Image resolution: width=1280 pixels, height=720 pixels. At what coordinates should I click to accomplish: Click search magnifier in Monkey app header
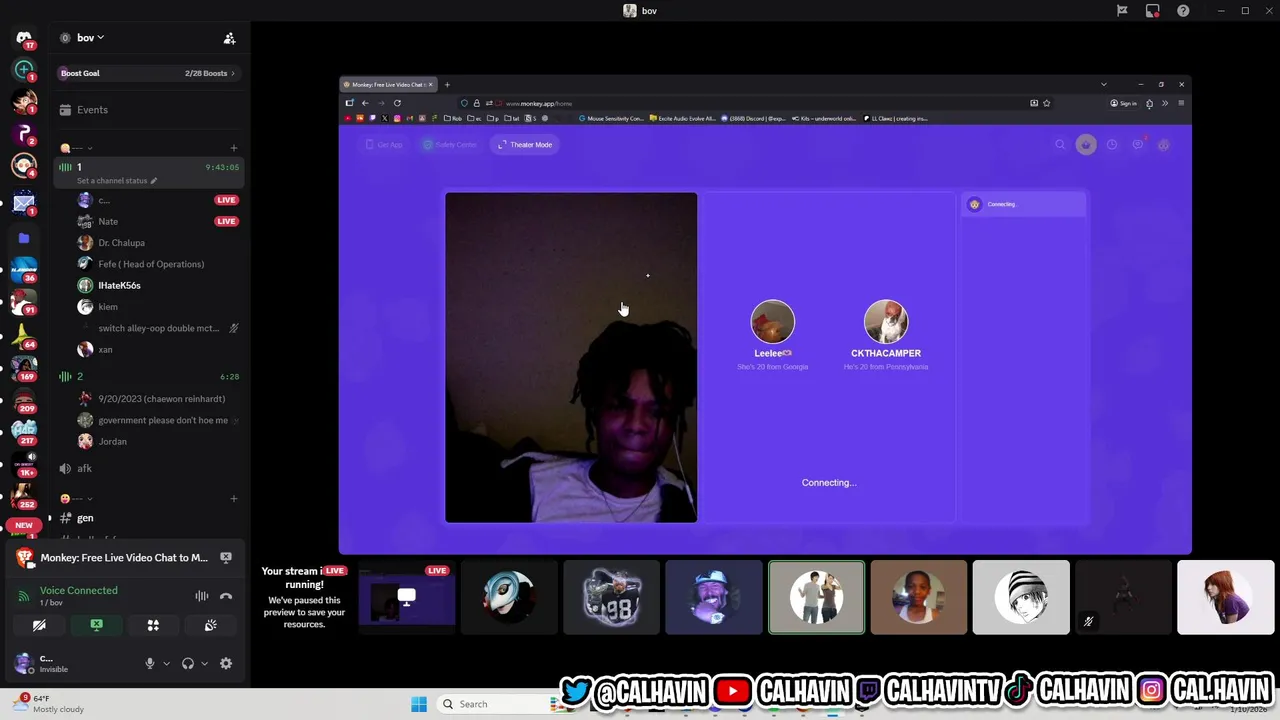tap(1060, 145)
